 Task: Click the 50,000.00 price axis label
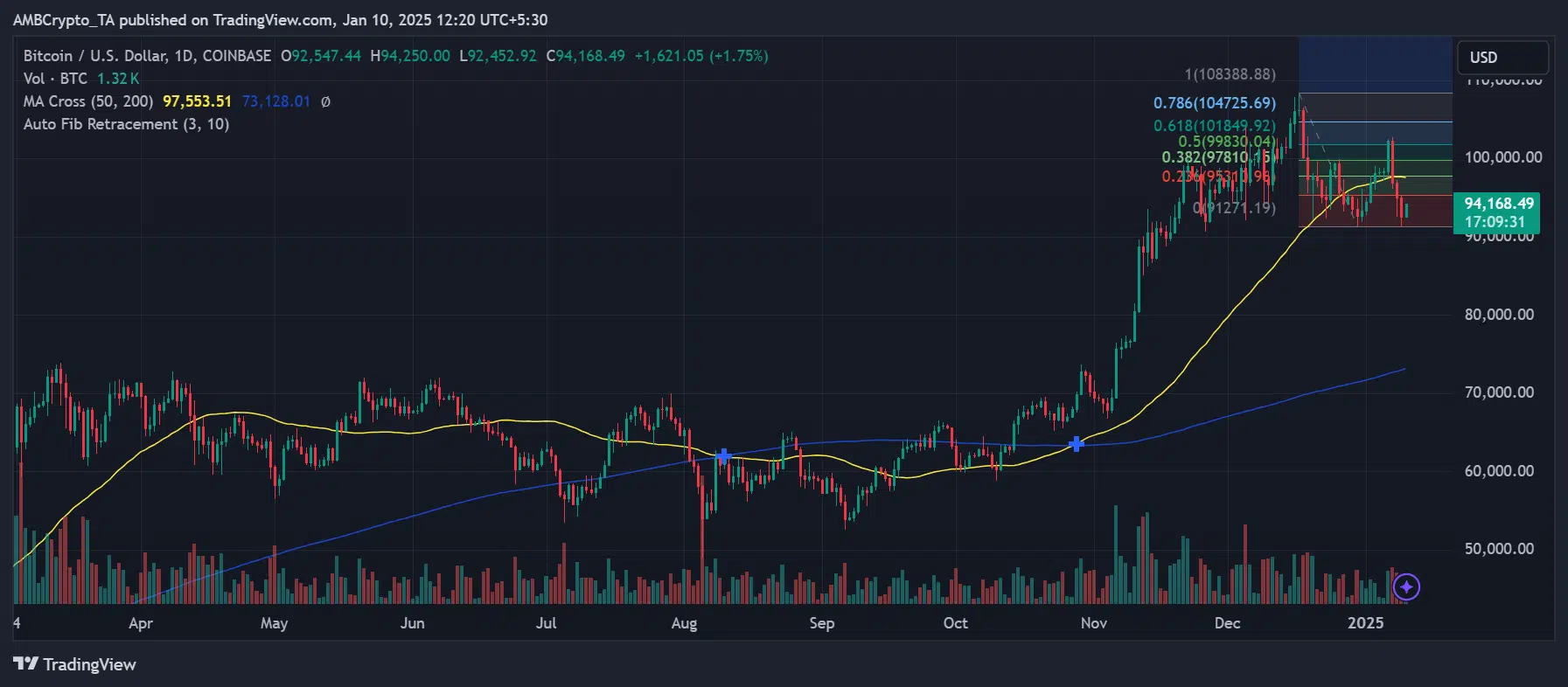coord(1499,549)
